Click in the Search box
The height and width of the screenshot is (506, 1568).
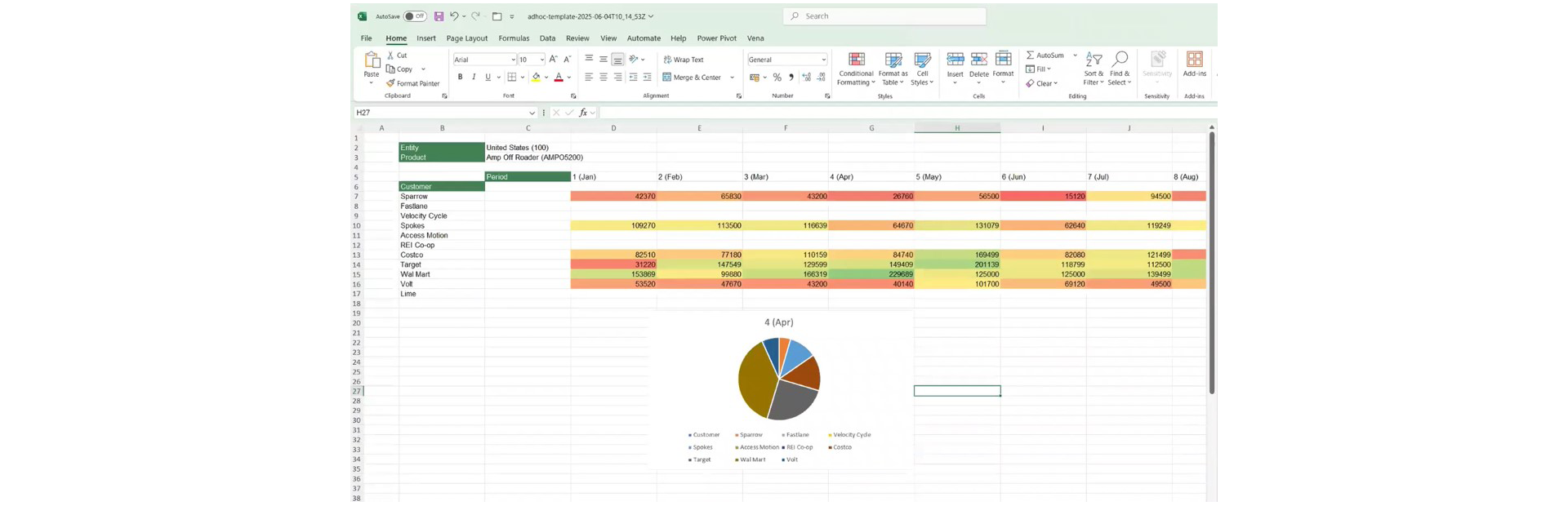[884, 16]
